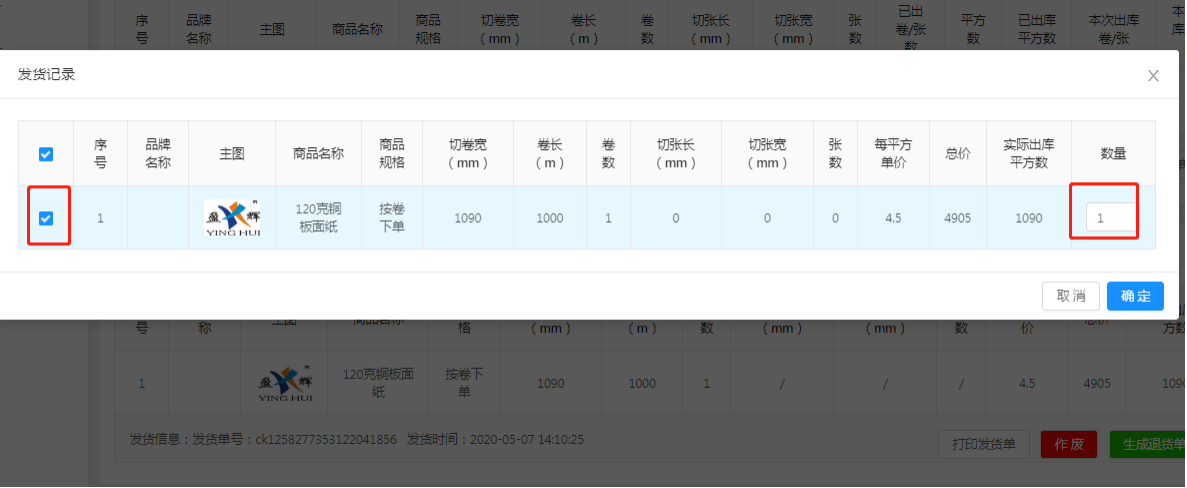Click the 每平方单价 column header

tap(893, 154)
